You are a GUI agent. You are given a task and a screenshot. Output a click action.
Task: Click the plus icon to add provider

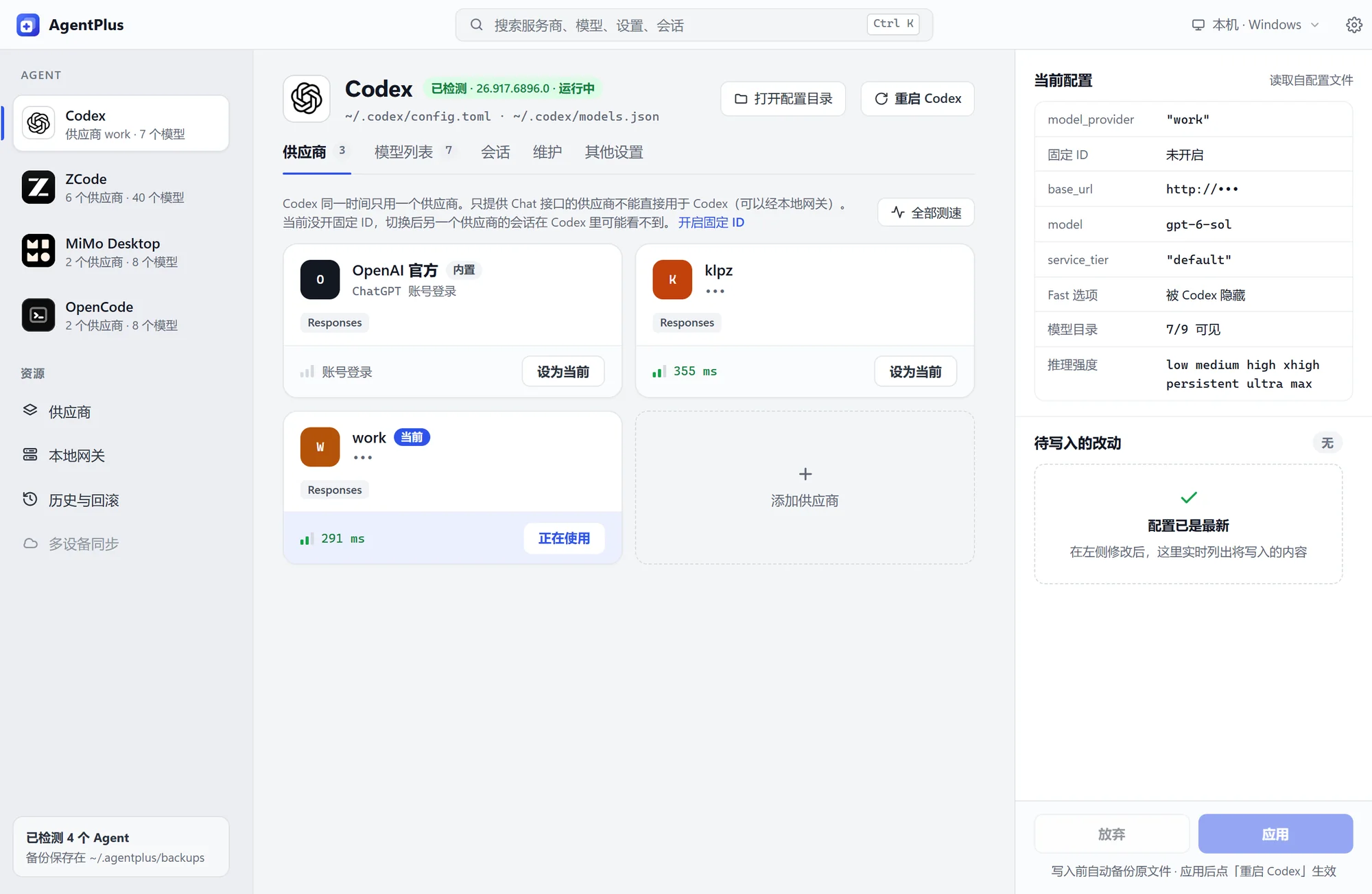805,474
